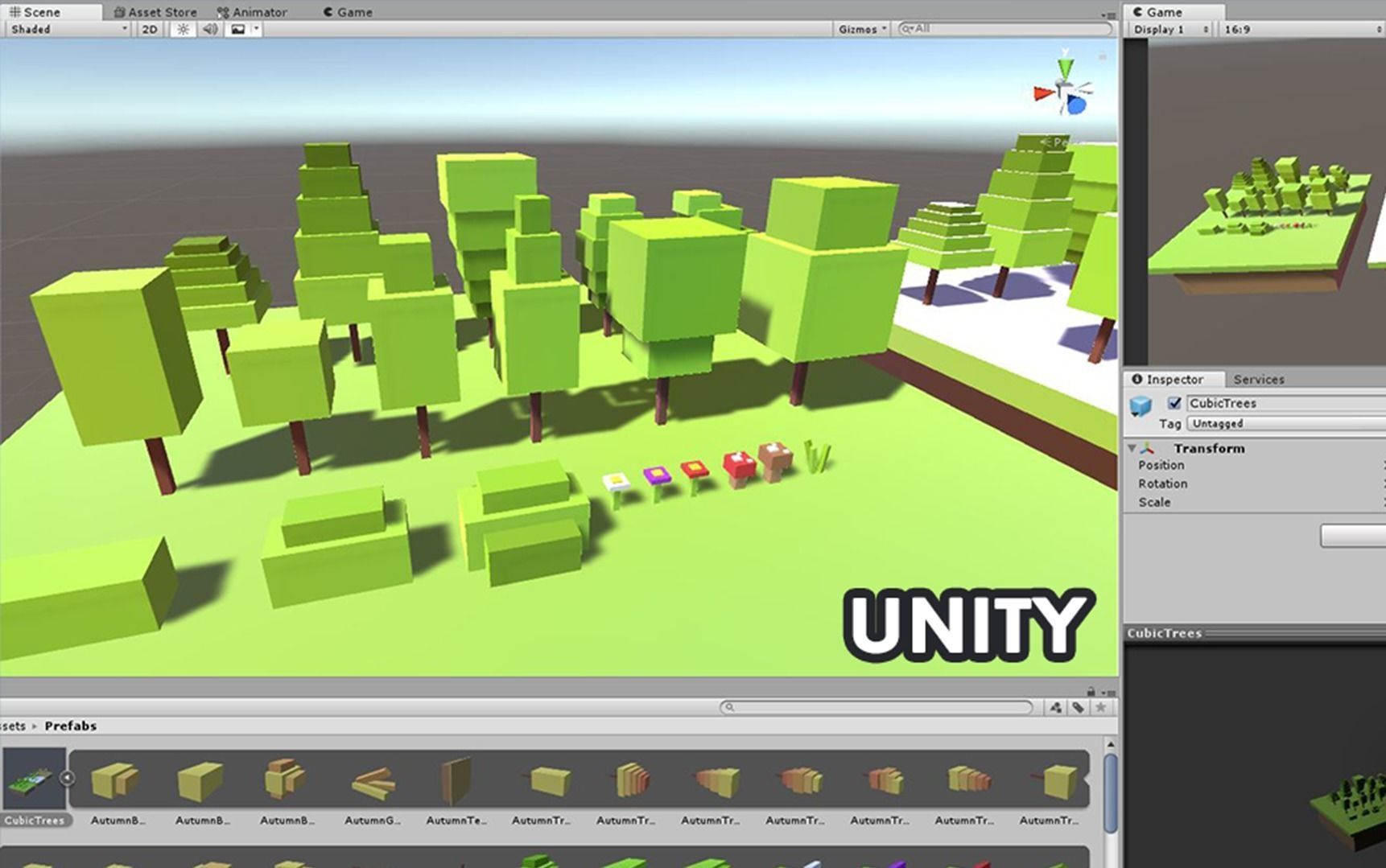Open the effects visibility icon in Scene toolbar
The width and height of the screenshot is (1386, 868).
(x=237, y=30)
